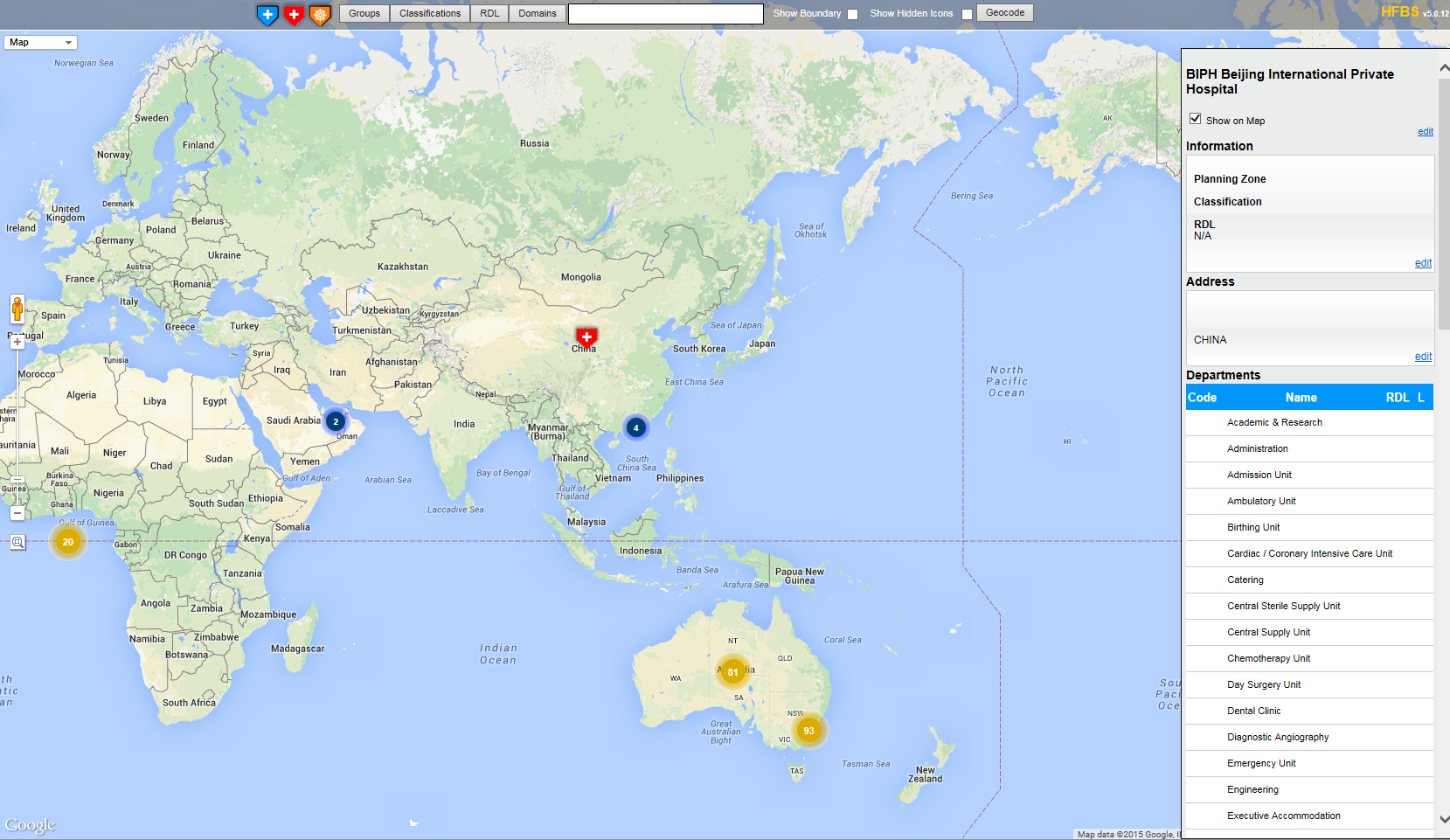
Task: Open the yellow cluster marker labeled 81 in Australia
Action: click(x=732, y=672)
